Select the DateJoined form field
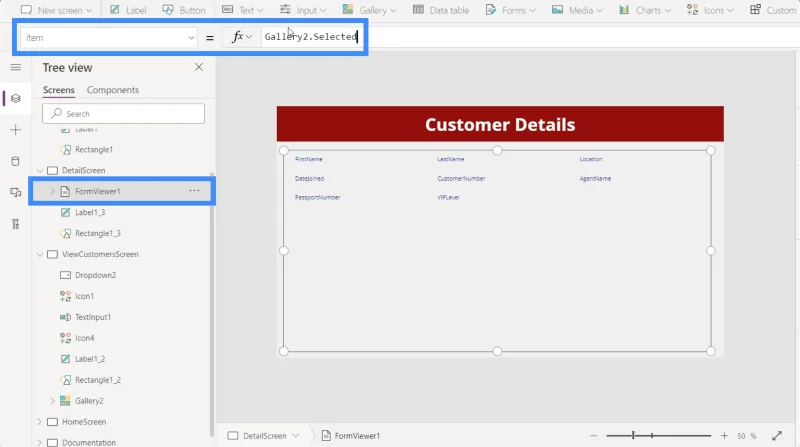 point(309,179)
